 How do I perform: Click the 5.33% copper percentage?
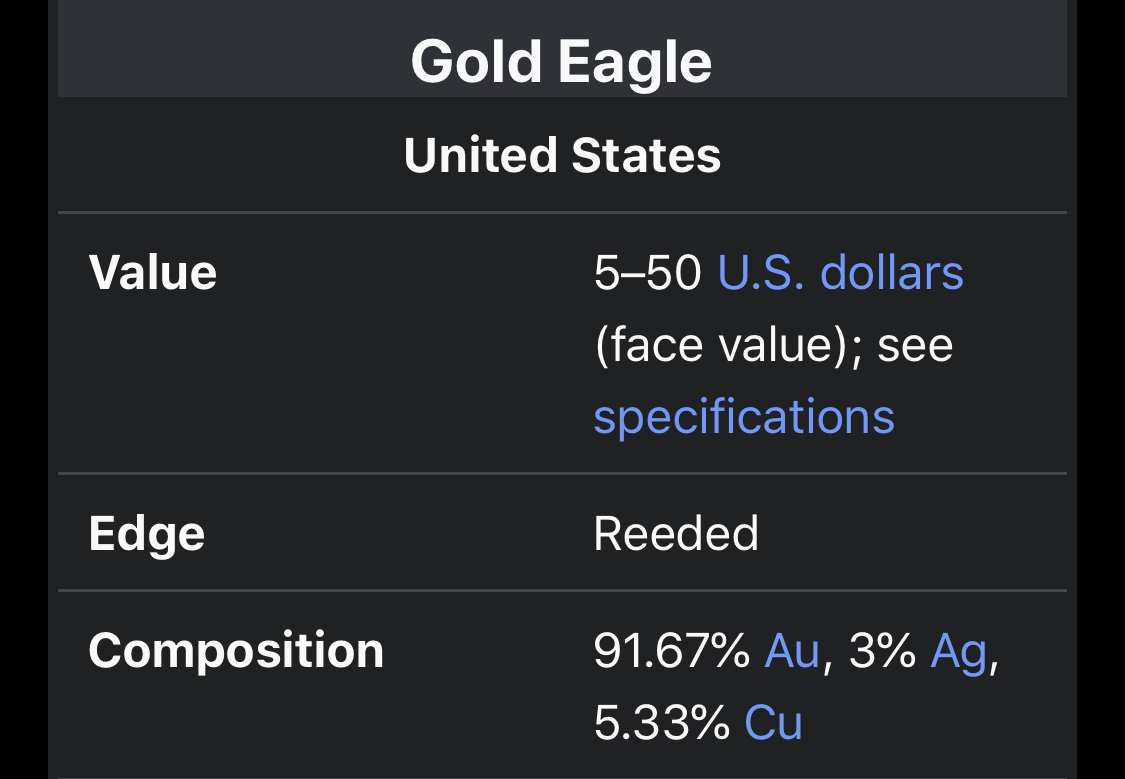(x=662, y=722)
